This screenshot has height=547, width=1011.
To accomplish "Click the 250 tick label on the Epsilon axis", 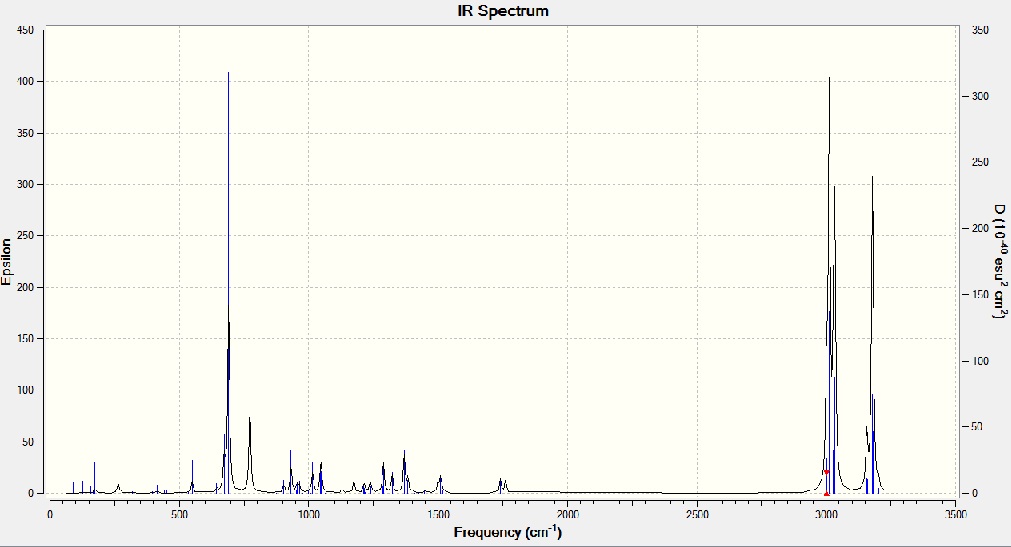I will tap(25, 236).
